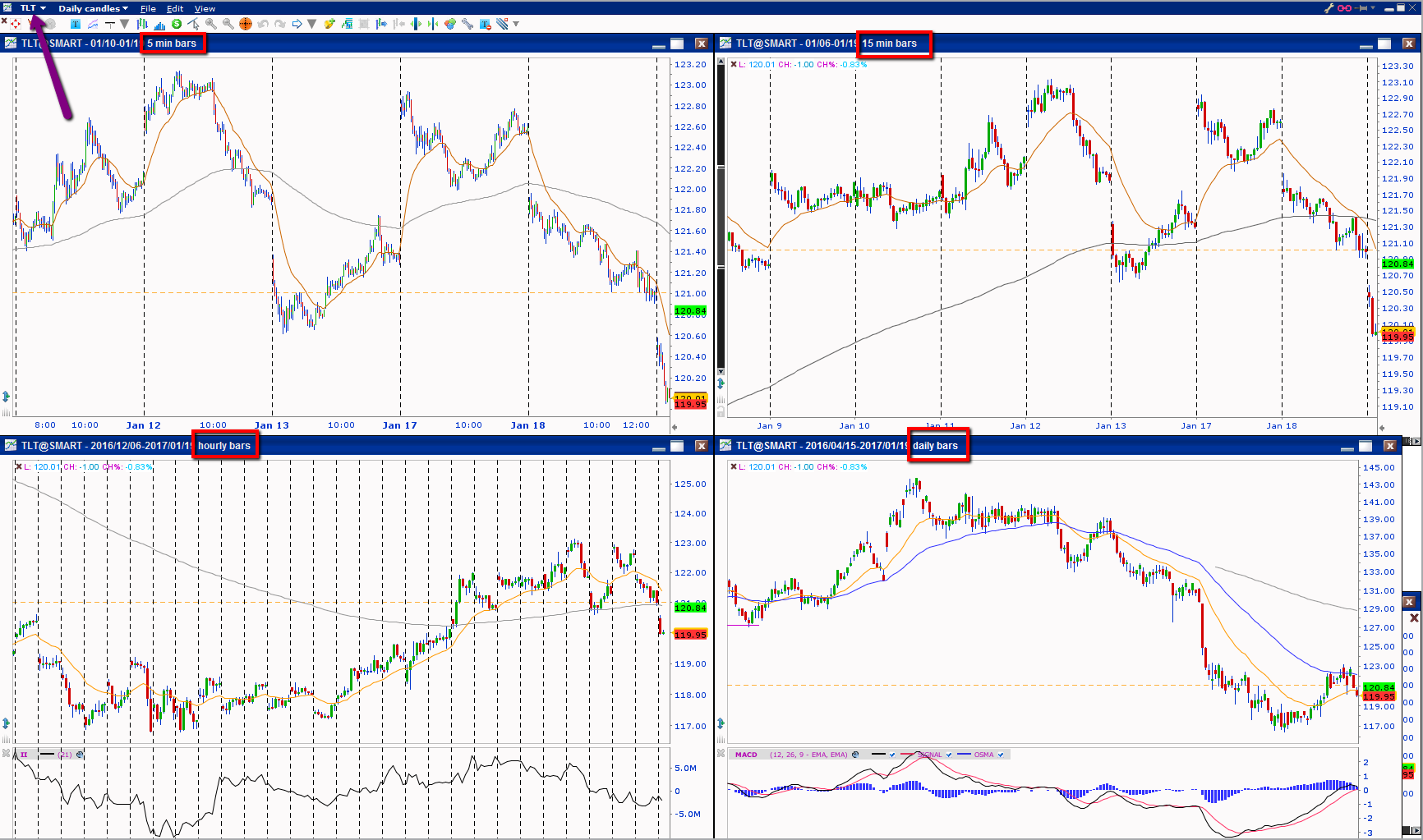This screenshot has height=840, width=1423.
Task: Toggle MACD black line checkbox
Action: tap(892, 755)
